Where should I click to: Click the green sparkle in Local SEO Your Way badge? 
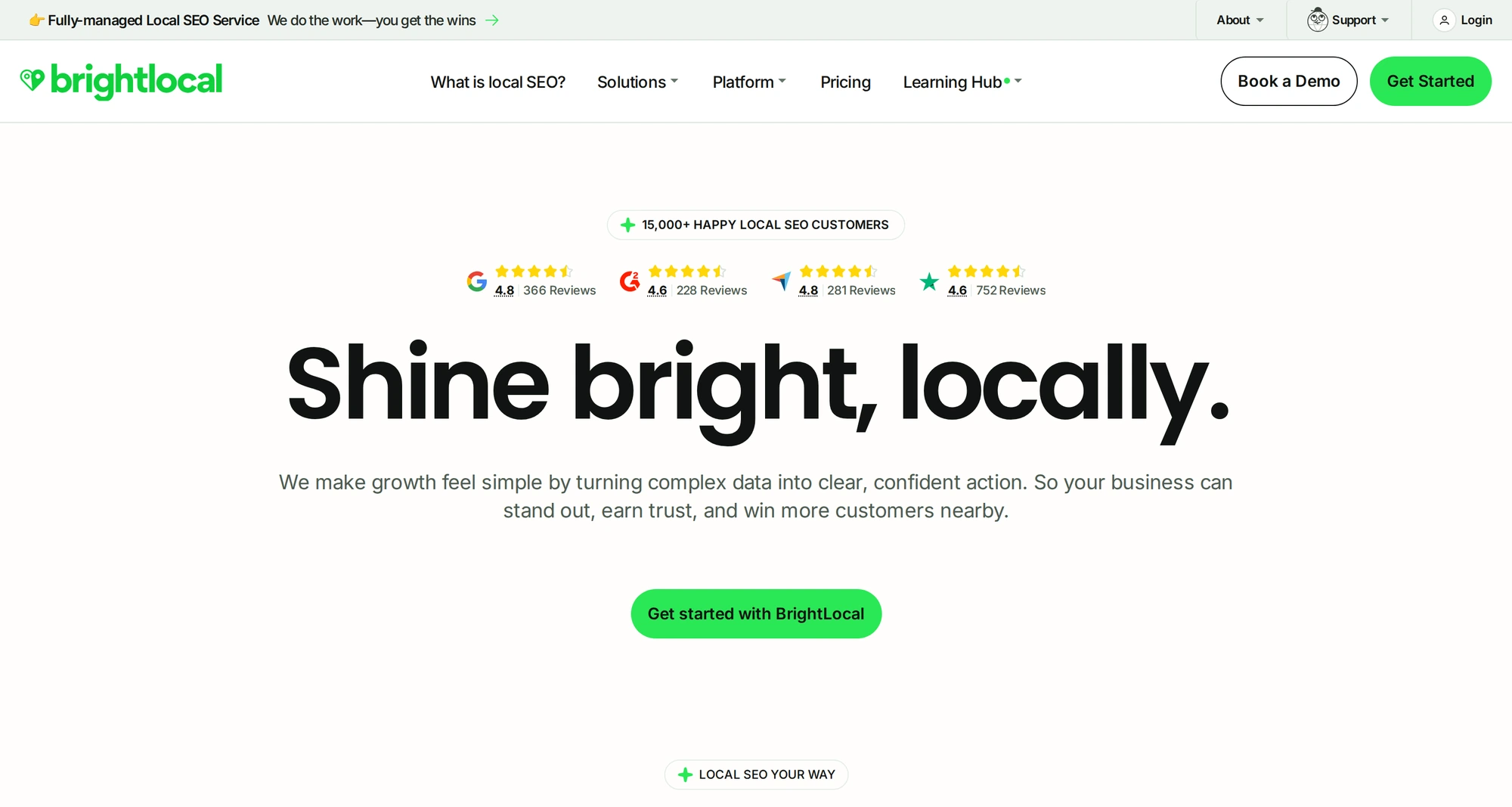click(x=685, y=774)
